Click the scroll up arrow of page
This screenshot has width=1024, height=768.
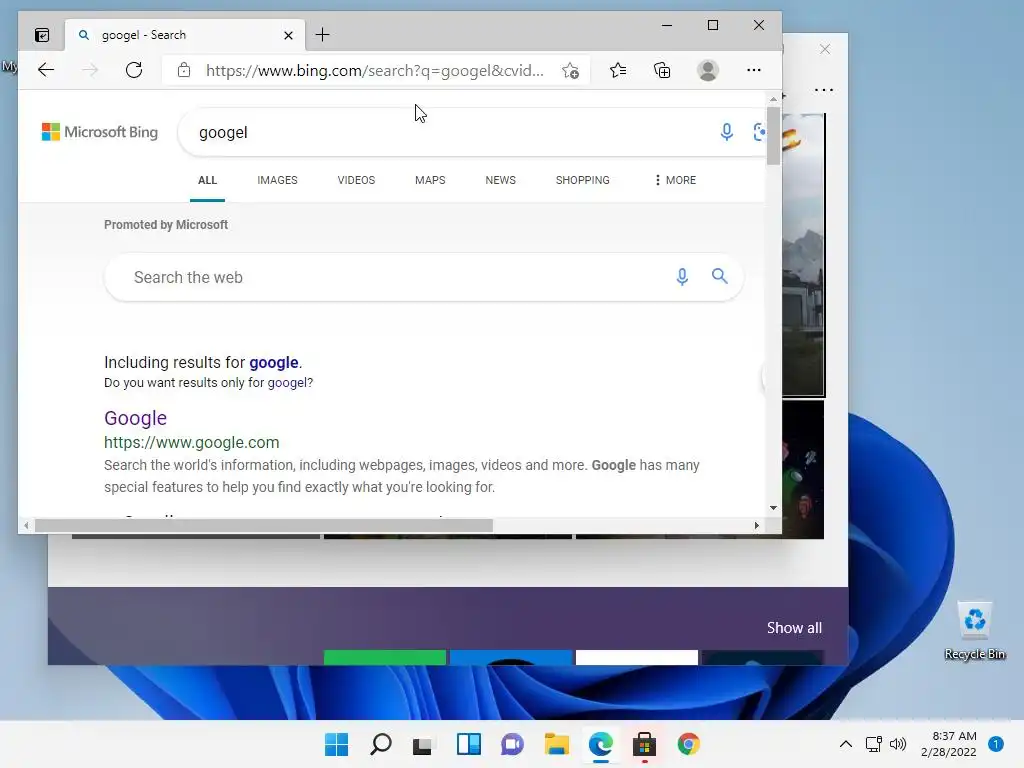click(x=773, y=99)
